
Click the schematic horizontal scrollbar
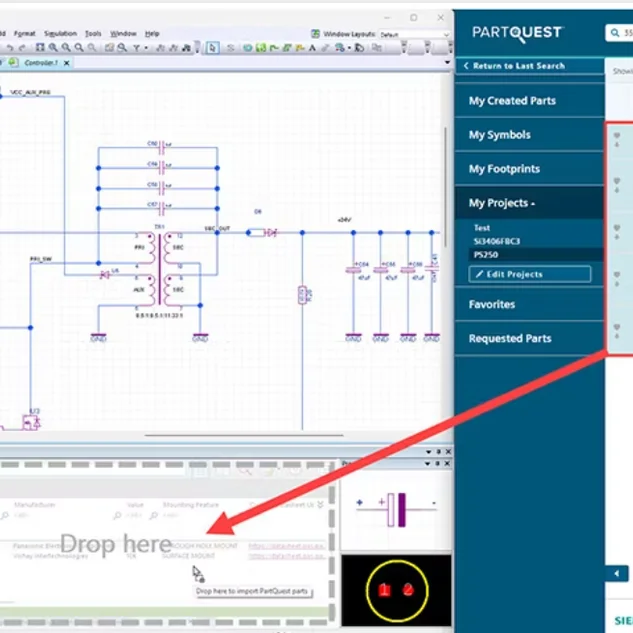(244, 436)
